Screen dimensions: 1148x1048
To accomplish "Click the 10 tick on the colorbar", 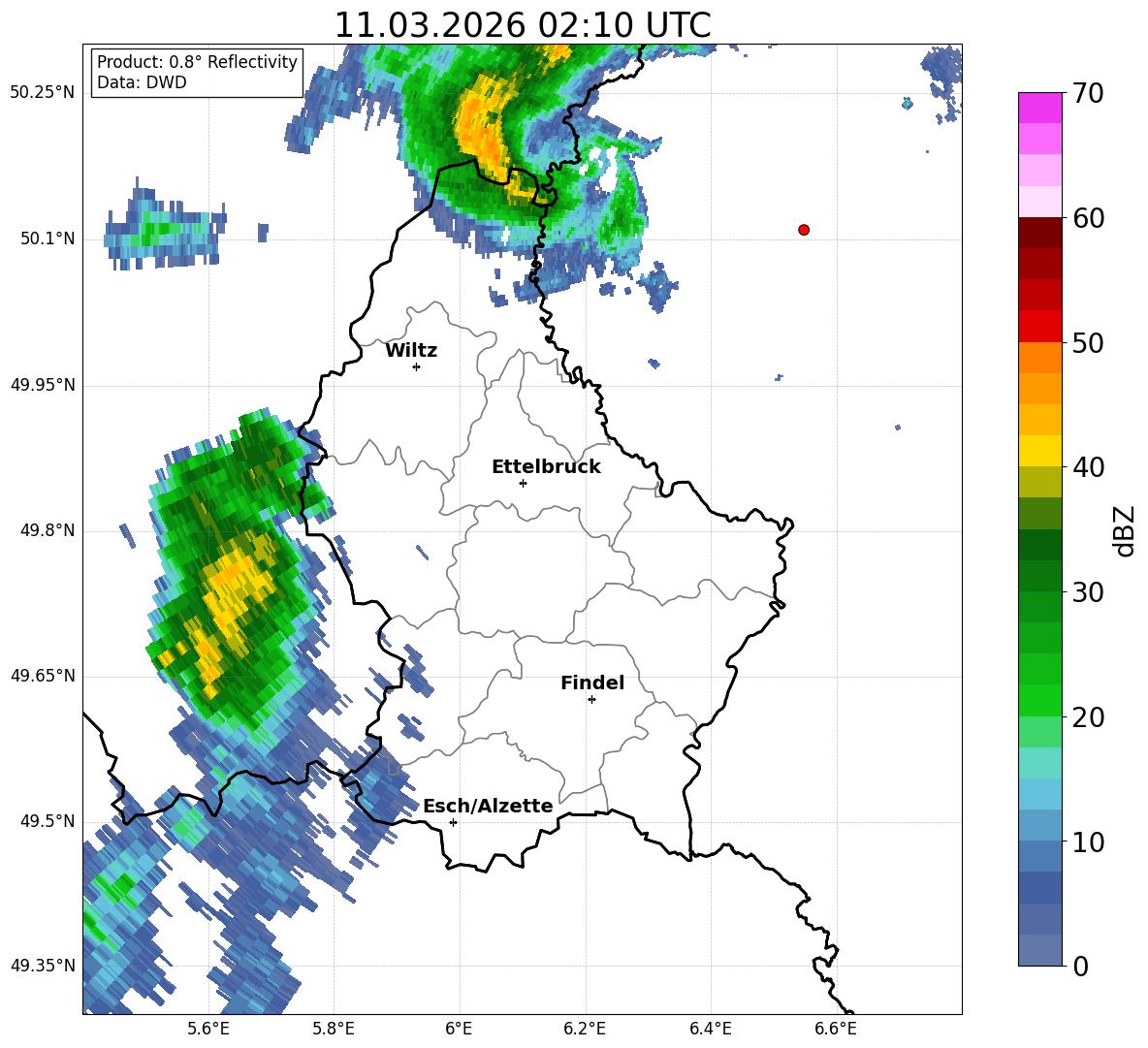I will point(1088,842).
